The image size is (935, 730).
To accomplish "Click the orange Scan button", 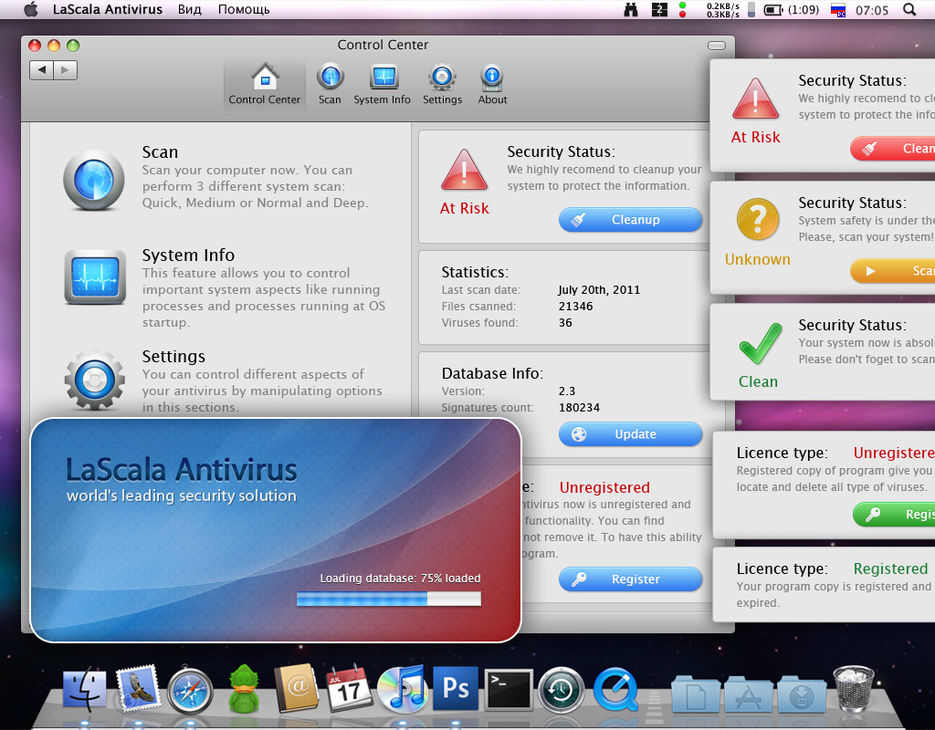I will [892, 271].
